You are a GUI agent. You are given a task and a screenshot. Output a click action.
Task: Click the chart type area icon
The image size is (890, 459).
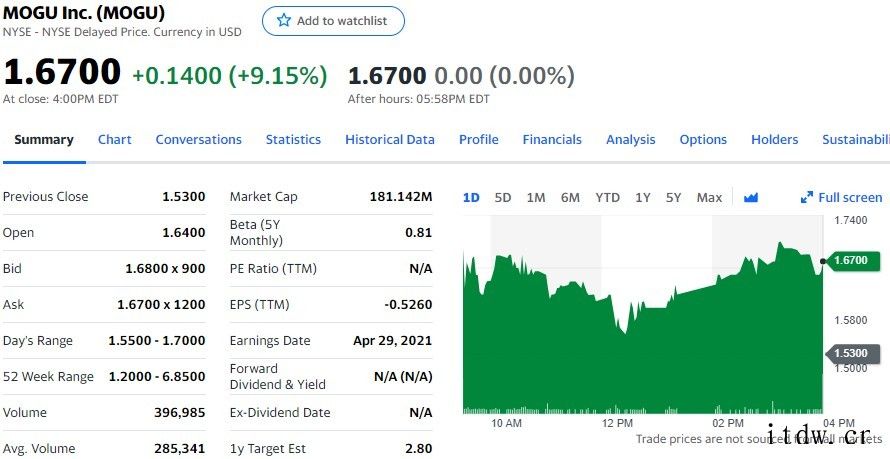(751, 197)
